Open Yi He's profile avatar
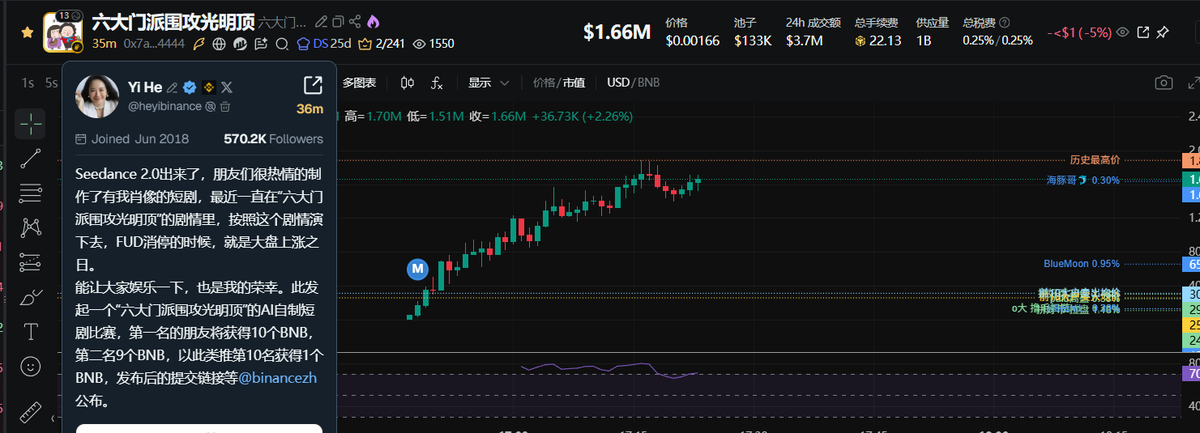1200x433 pixels. 97,95
